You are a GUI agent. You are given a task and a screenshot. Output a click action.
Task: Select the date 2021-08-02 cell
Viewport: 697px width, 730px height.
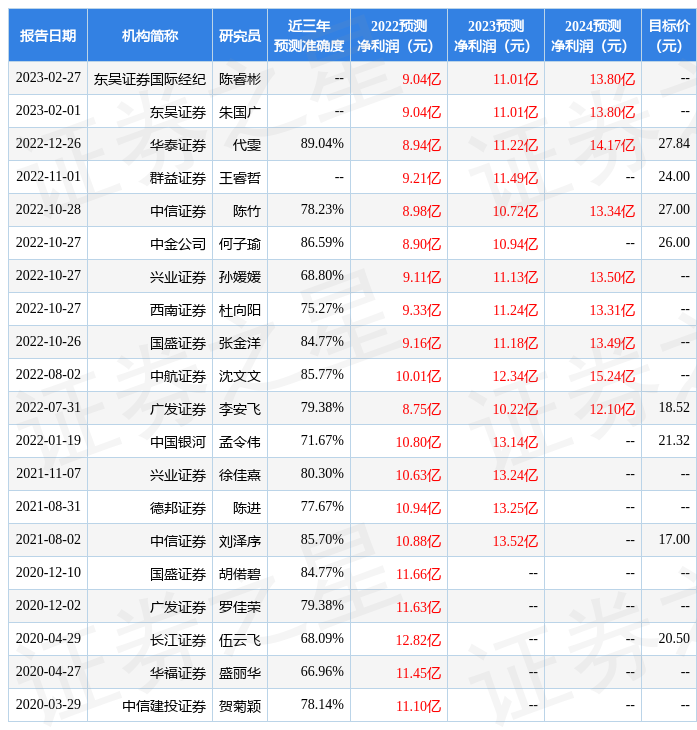(x=48, y=541)
